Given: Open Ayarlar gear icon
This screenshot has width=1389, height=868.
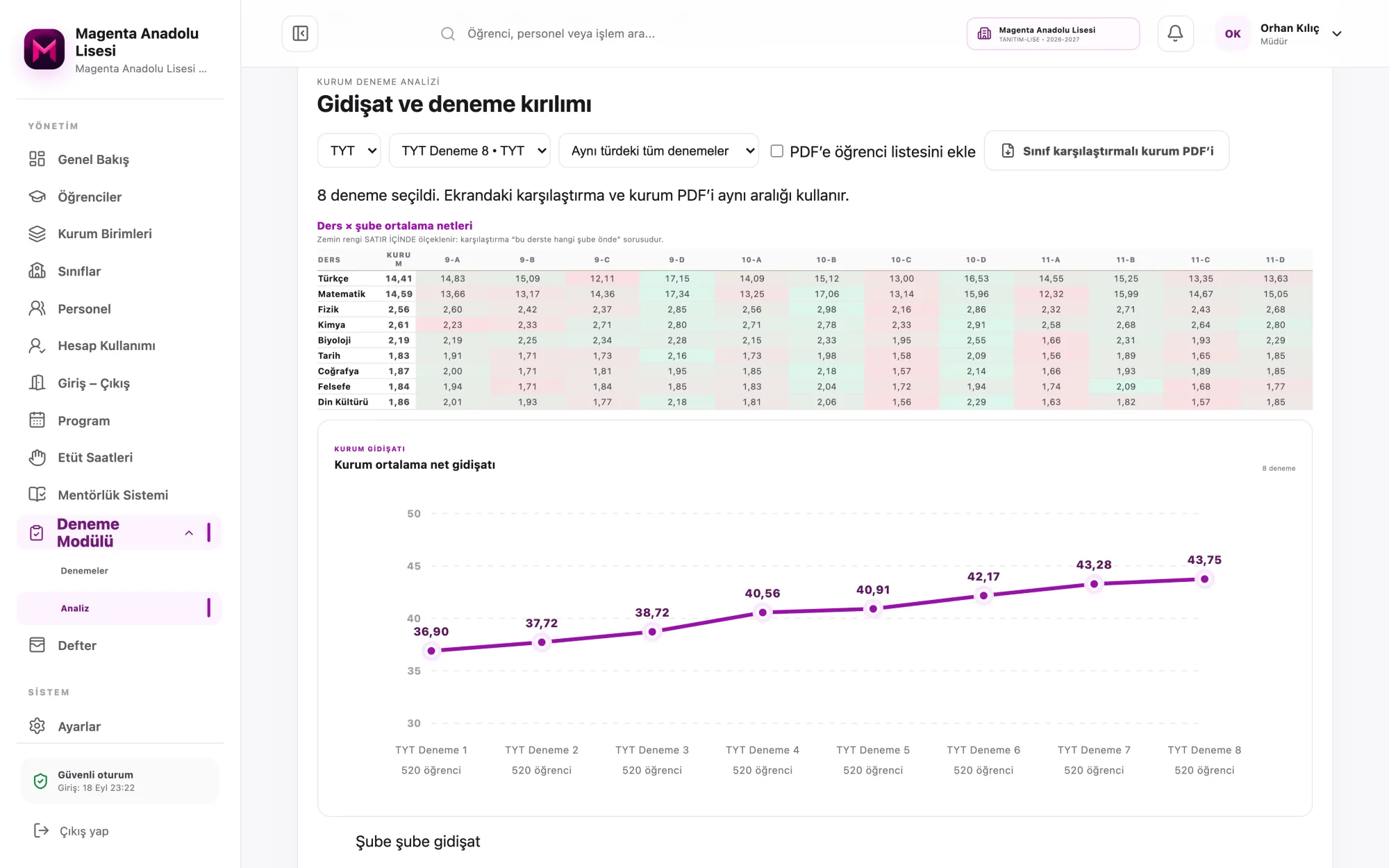Looking at the screenshot, I should (x=37, y=726).
